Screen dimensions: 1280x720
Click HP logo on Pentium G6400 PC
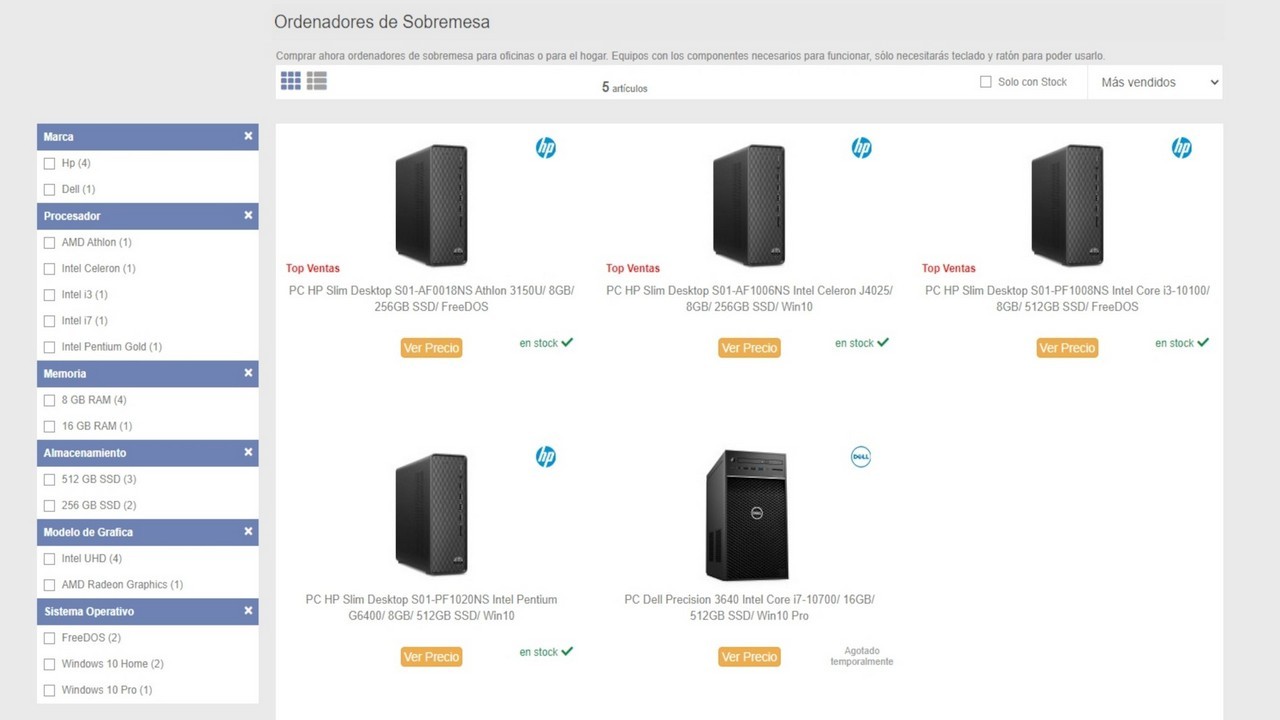point(545,457)
